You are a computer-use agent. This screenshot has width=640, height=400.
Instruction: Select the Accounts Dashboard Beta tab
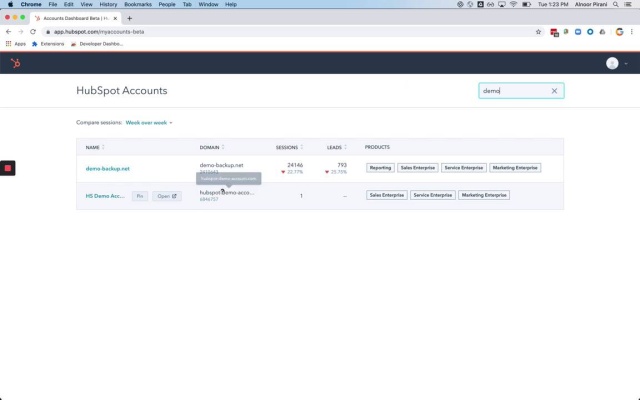[76, 18]
